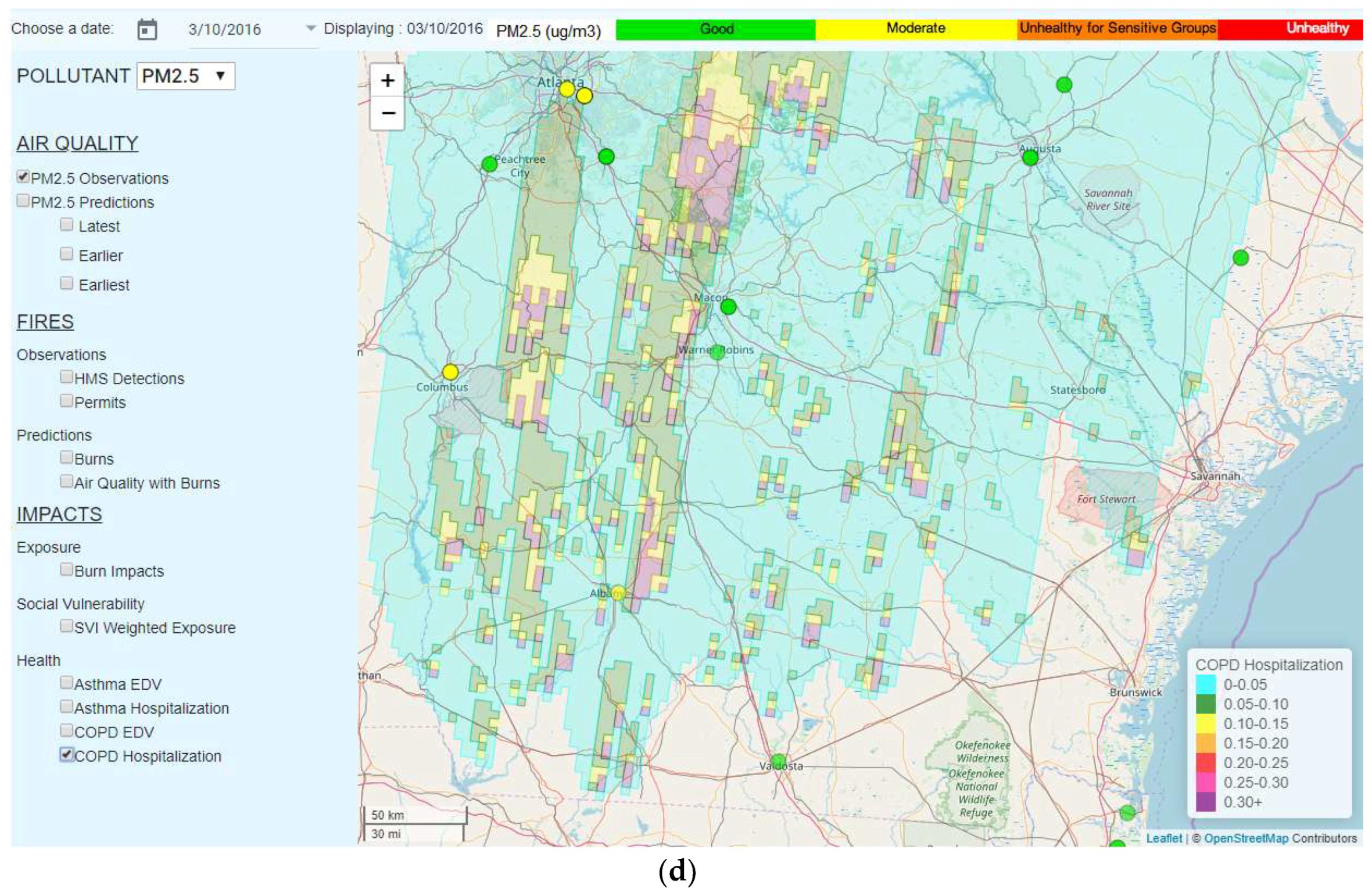Select the green PM2.5 marker at Augusta
Image resolution: width=1372 pixels, height=896 pixels.
[1030, 157]
